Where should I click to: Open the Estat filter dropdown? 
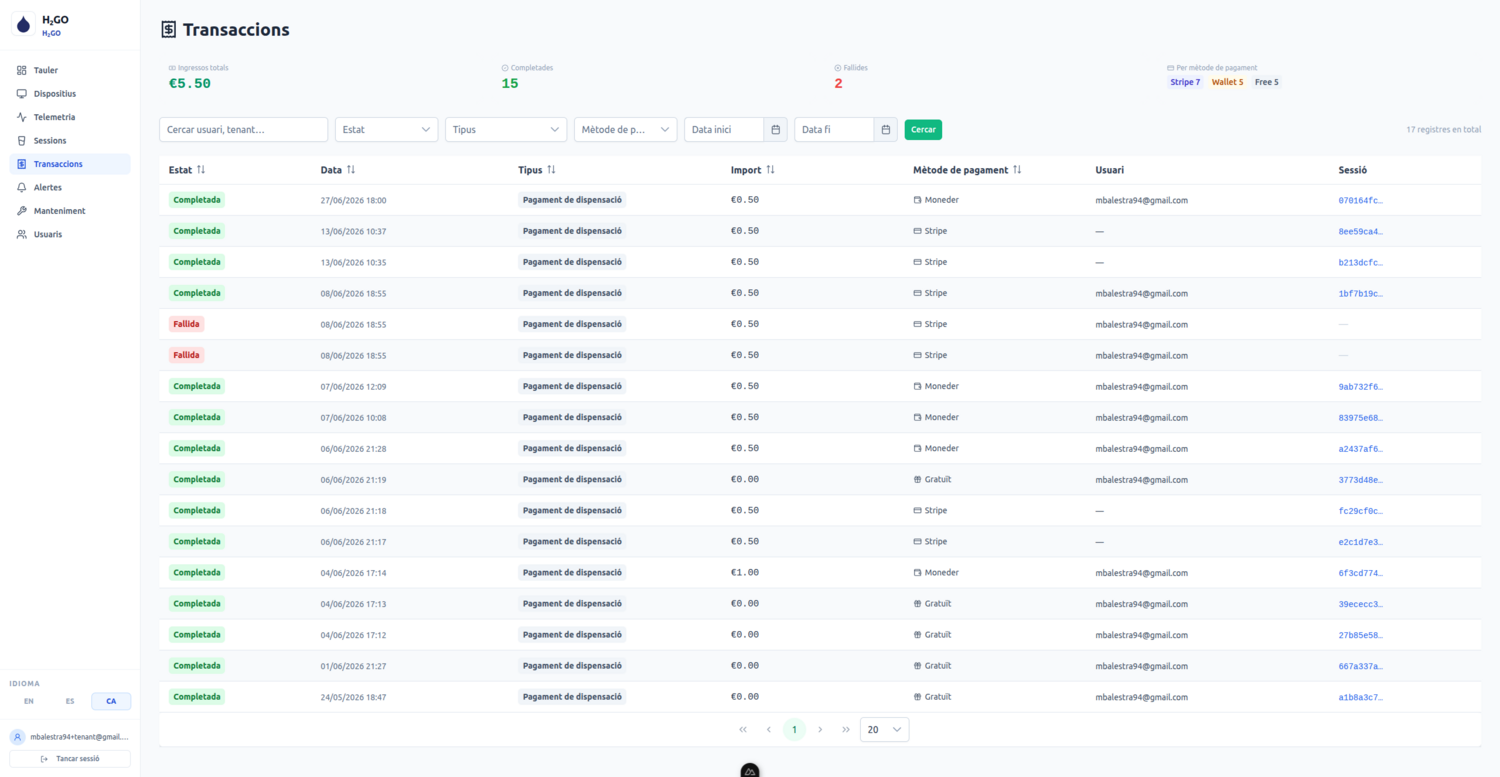click(x=386, y=130)
